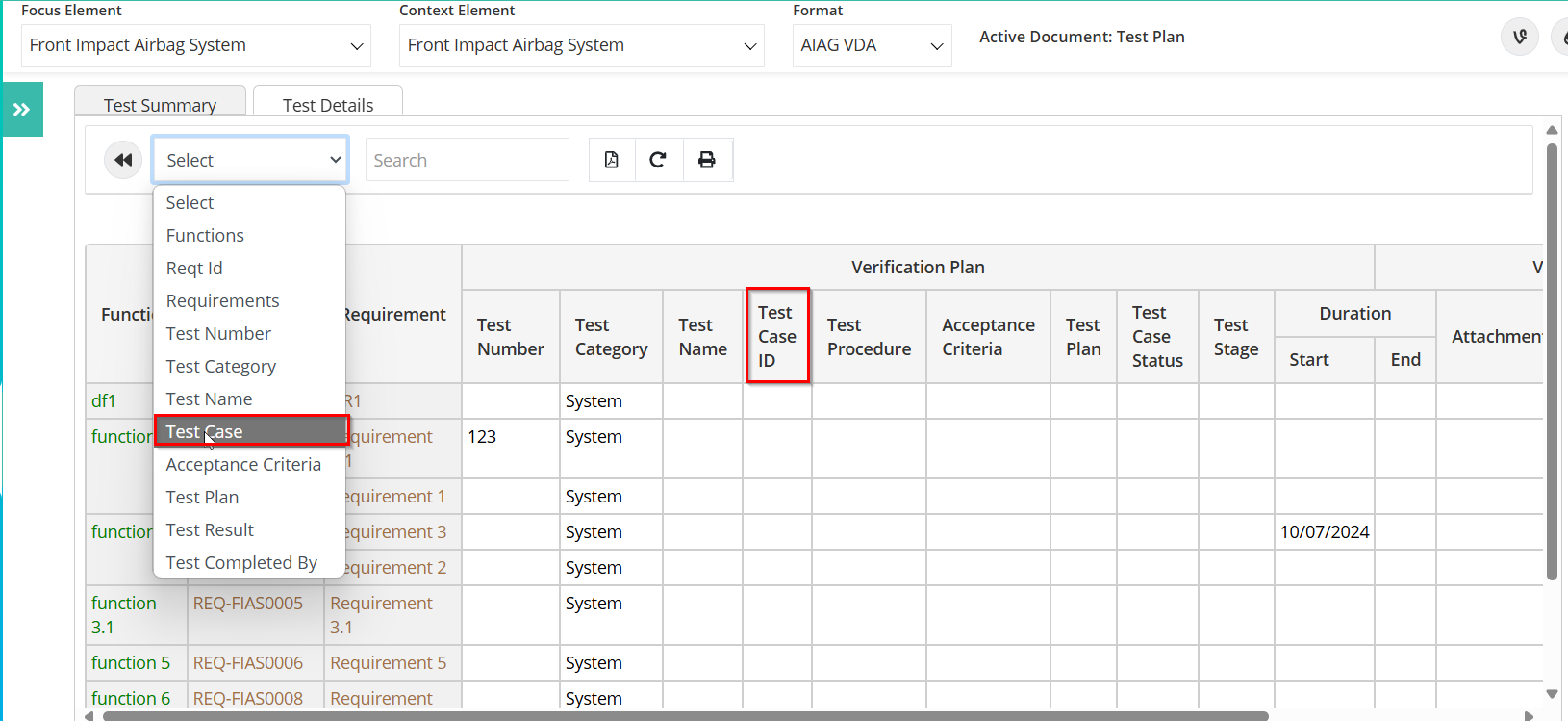Open the Format AIAG VDA dropdown
The image size is (1568, 721).
tap(872, 45)
